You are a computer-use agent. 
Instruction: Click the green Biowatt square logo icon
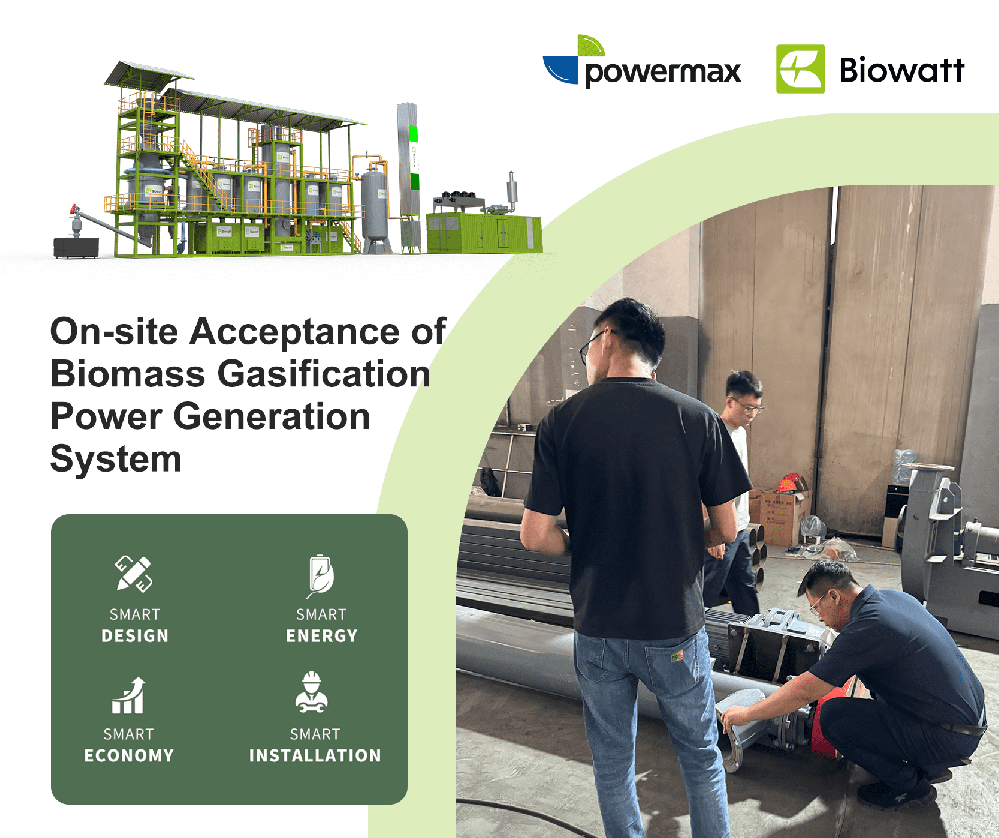[x=800, y=69]
